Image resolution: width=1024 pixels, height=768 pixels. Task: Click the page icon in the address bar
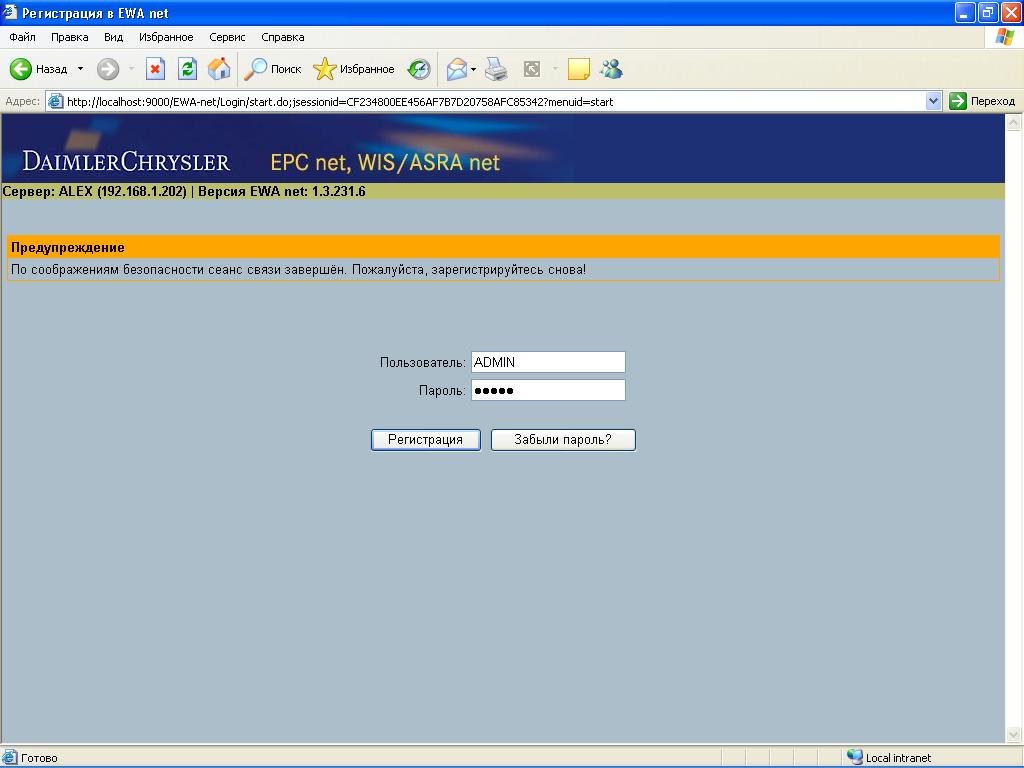point(56,101)
